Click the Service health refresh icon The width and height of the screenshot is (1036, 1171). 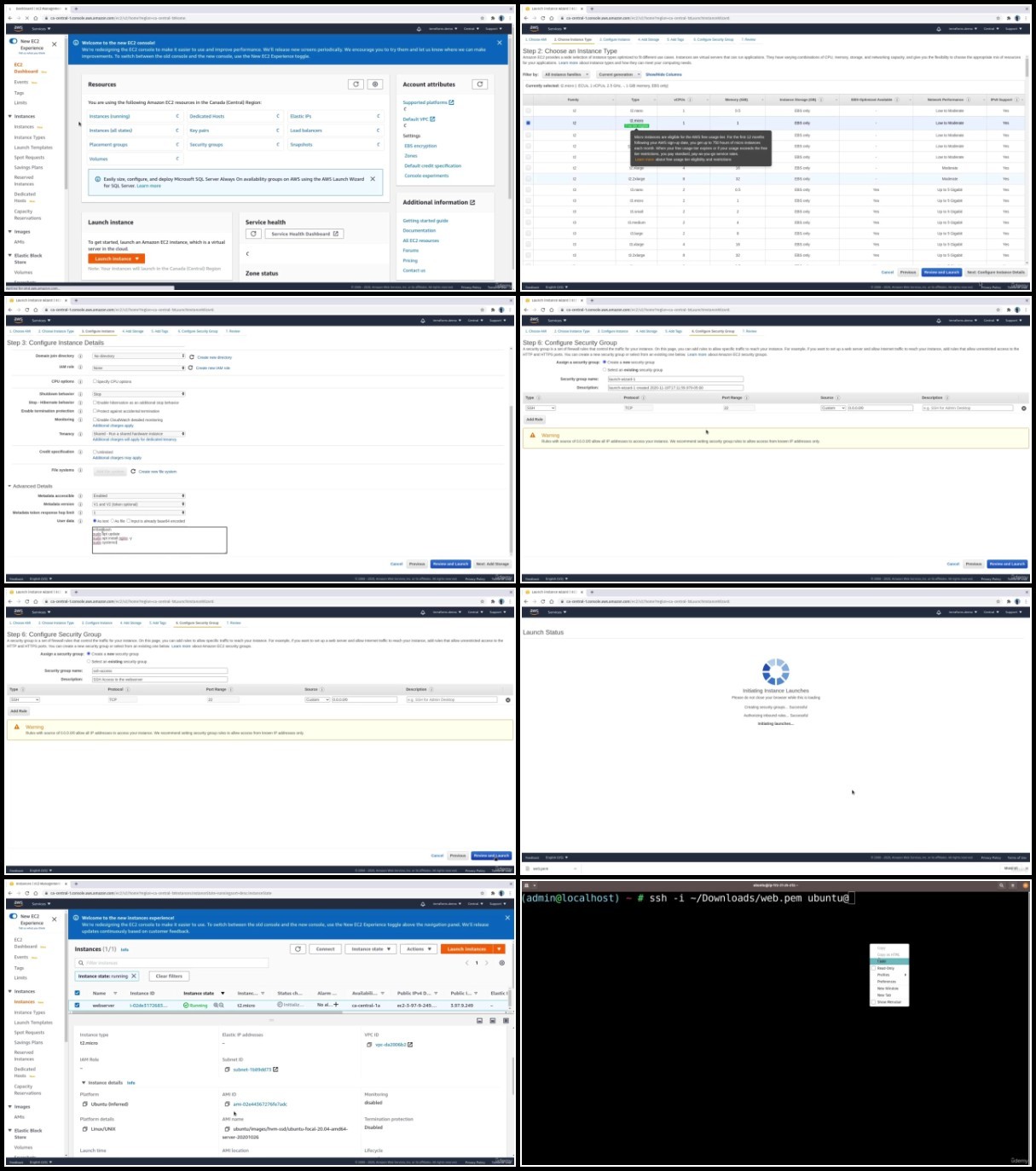(x=253, y=234)
